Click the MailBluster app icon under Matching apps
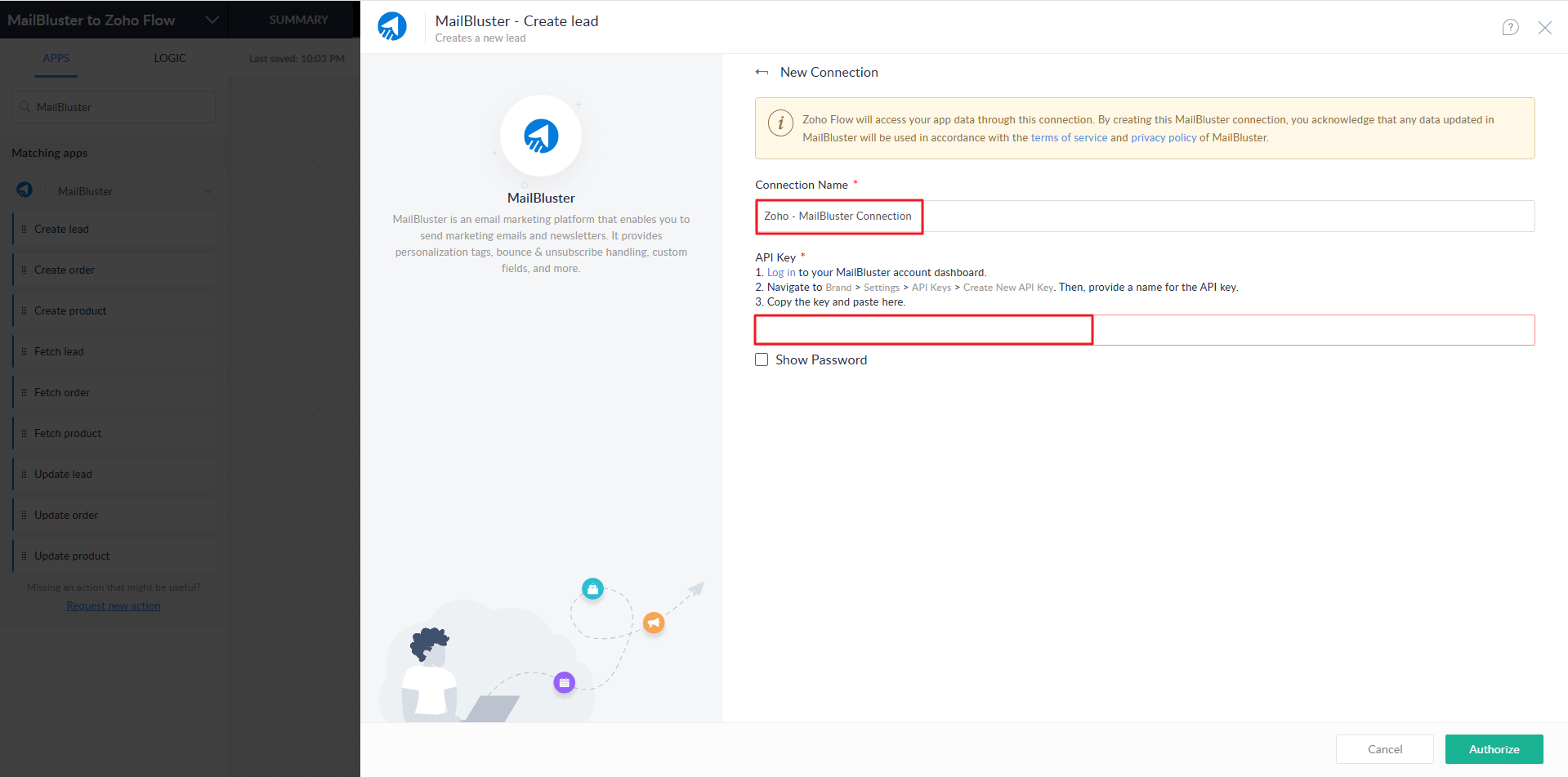 (25, 190)
